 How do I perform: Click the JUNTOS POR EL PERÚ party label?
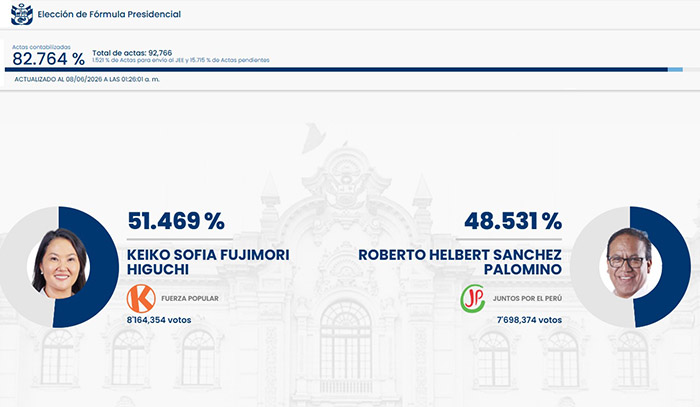527,299
